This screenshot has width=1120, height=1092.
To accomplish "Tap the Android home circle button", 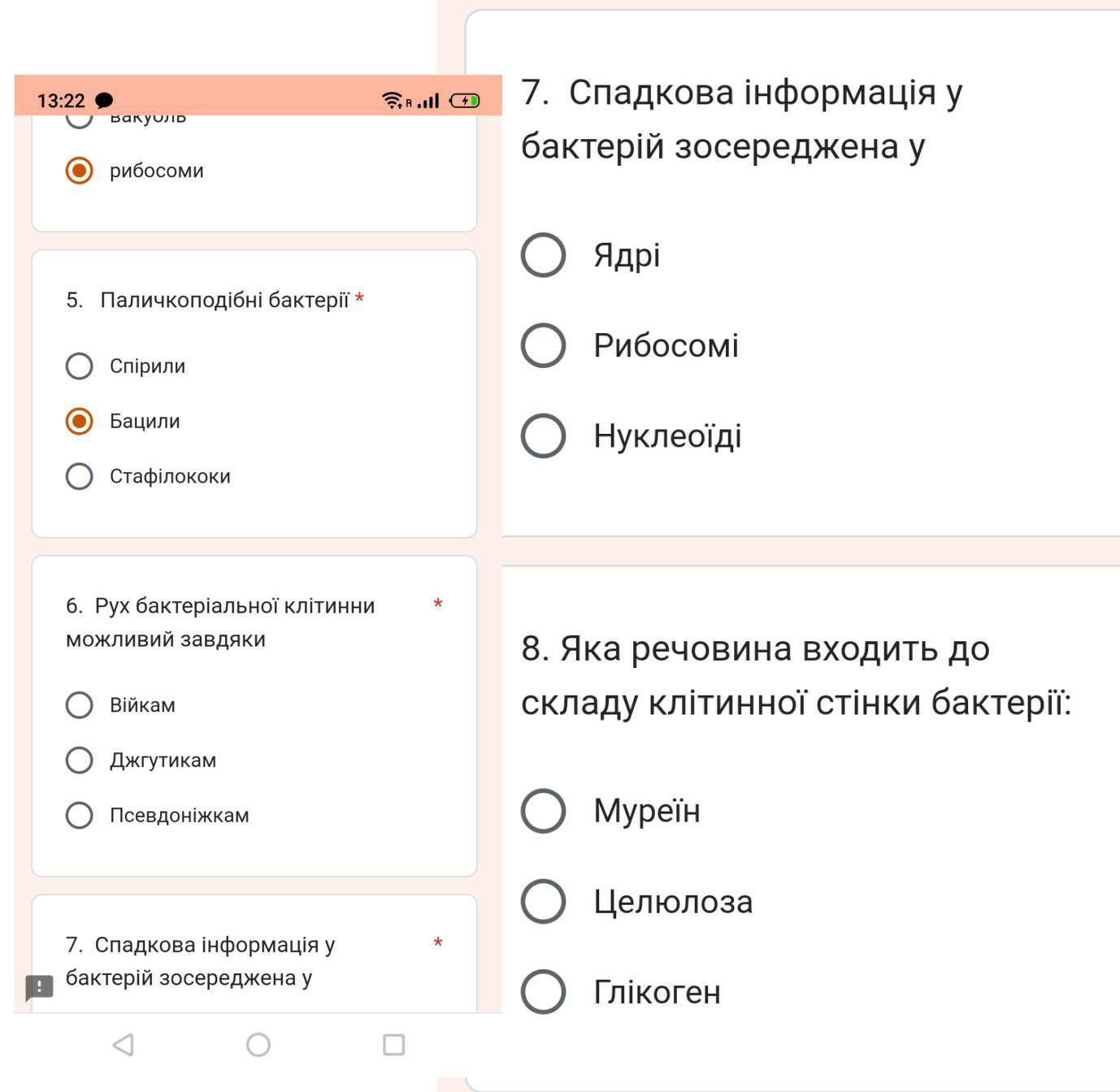I will tap(258, 1045).
